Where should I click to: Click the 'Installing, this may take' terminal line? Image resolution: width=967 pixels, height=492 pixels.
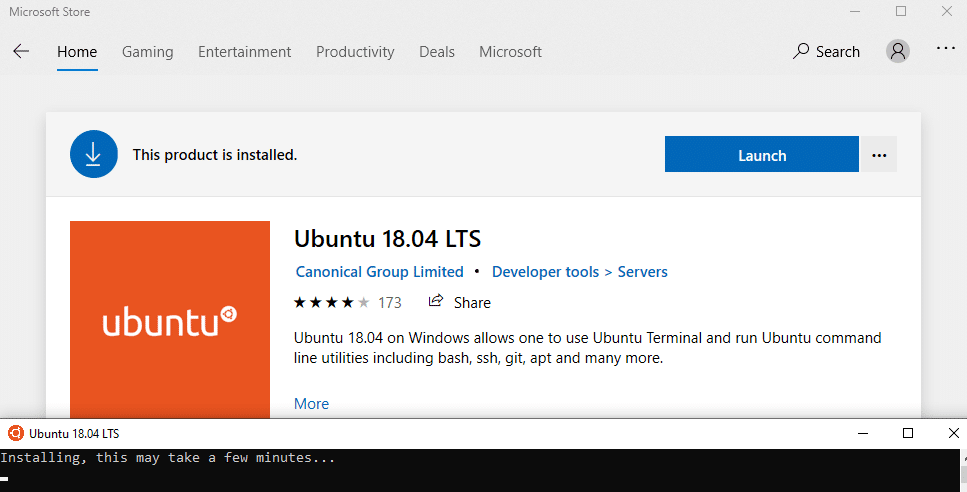(168, 457)
